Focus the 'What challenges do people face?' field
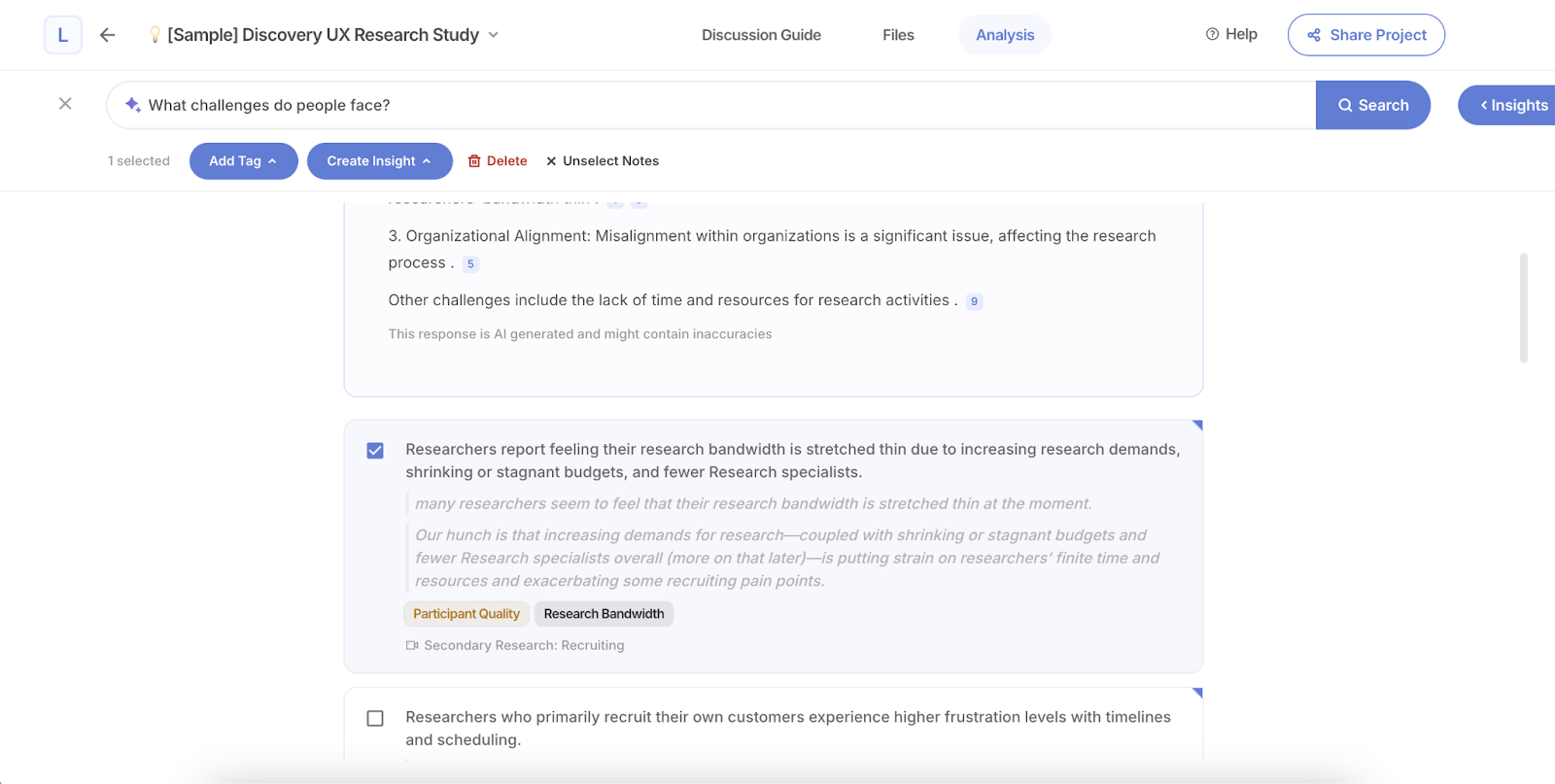This screenshot has width=1555, height=784. (x=710, y=105)
